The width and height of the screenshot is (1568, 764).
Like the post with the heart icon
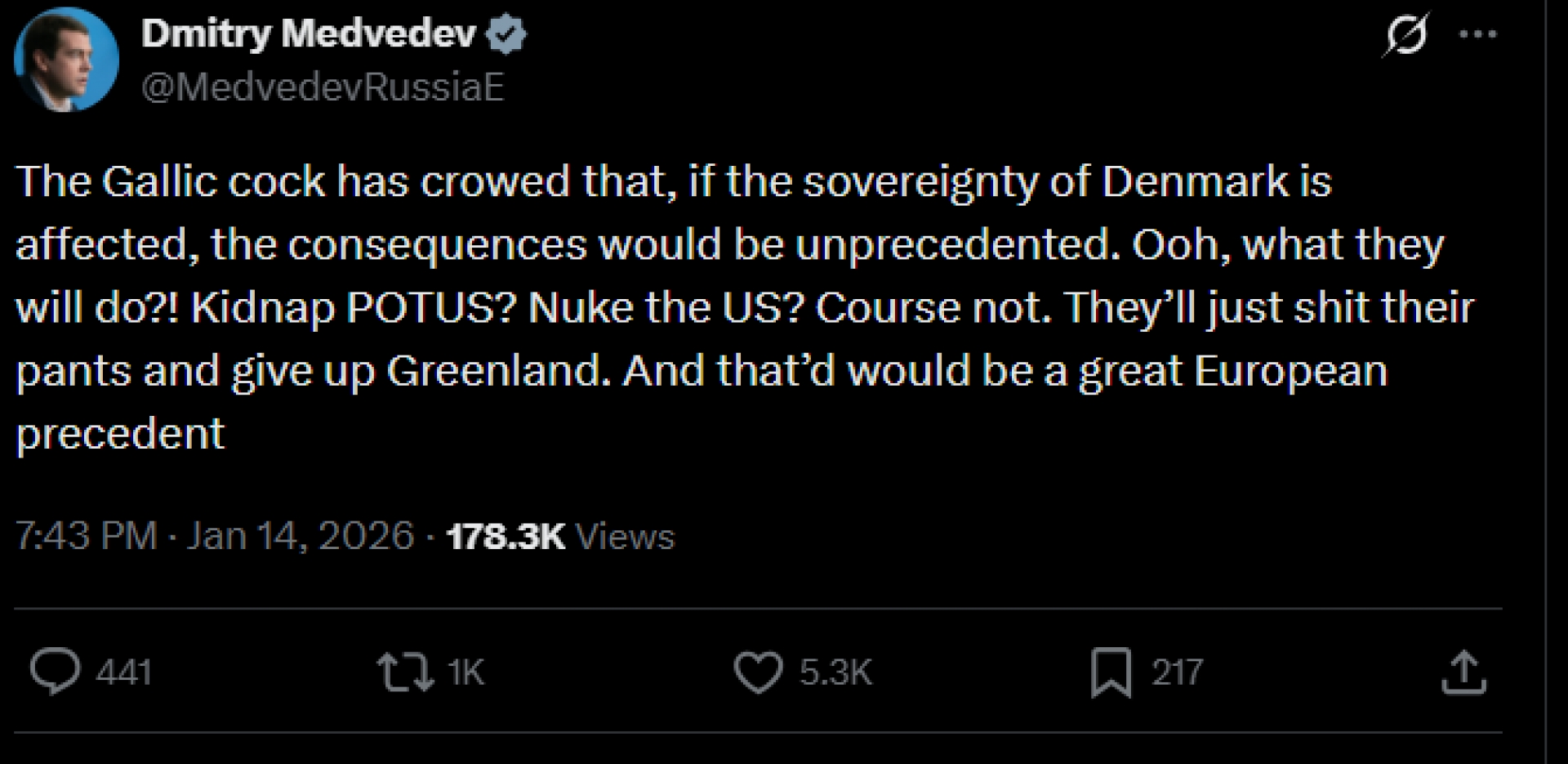pos(758,672)
